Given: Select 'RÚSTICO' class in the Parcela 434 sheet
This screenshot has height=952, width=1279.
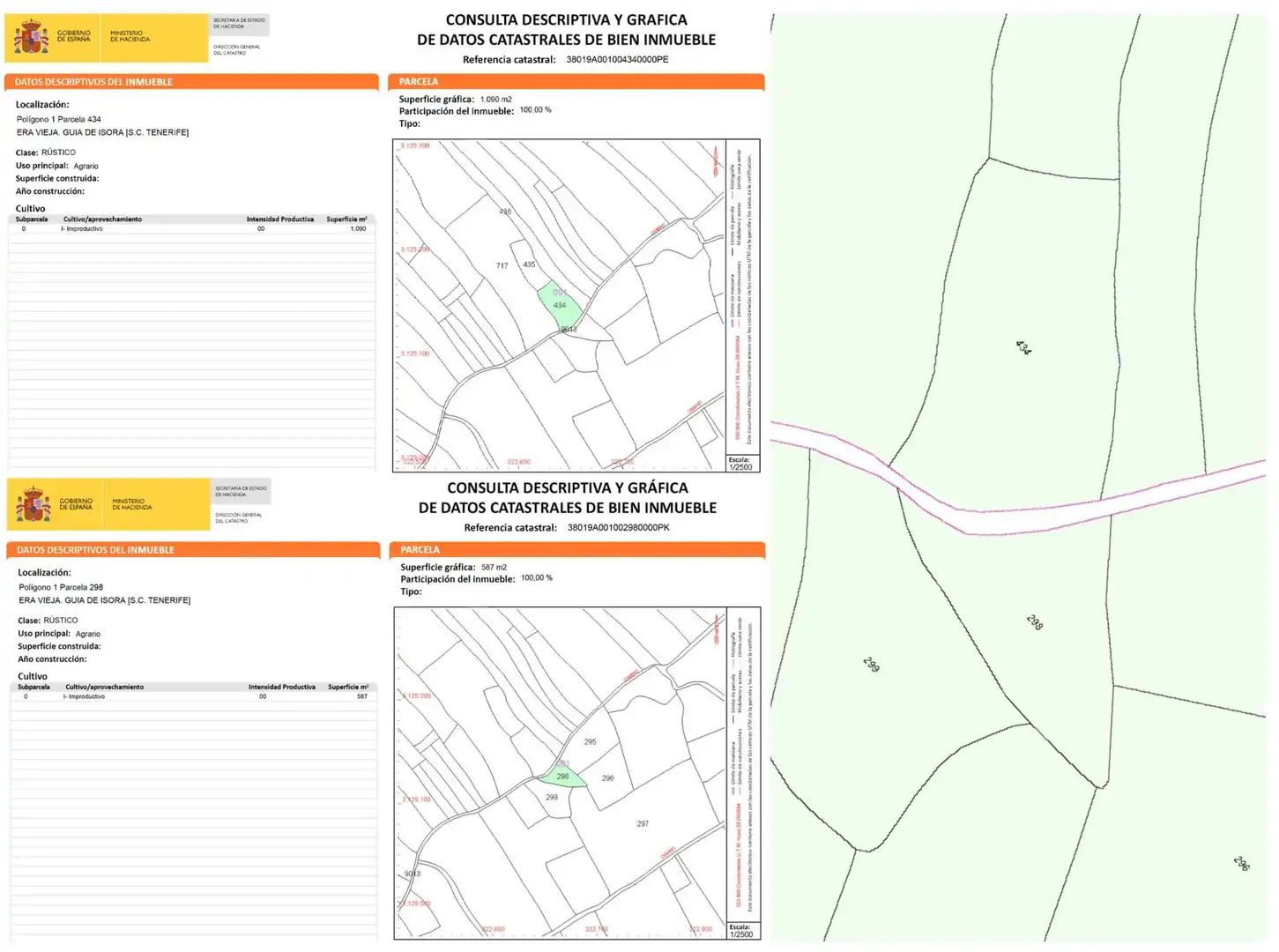Looking at the screenshot, I should click(58, 152).
